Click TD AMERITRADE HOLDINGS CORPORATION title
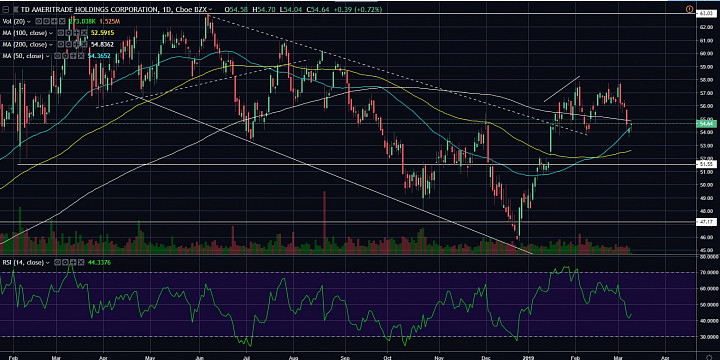720x360 pixels. (x=90, y=9)
